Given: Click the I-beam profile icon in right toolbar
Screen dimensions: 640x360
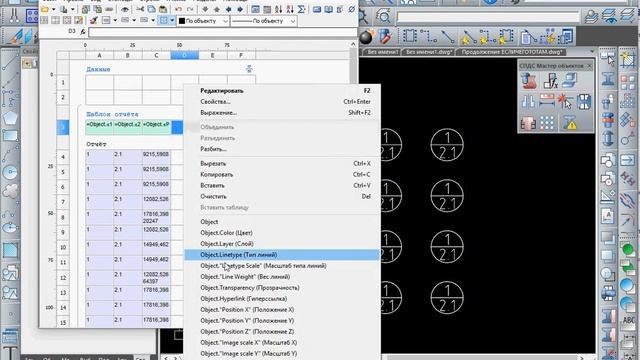Looking at the screenshot, I should pyautogui.click(x=608, y=79).
